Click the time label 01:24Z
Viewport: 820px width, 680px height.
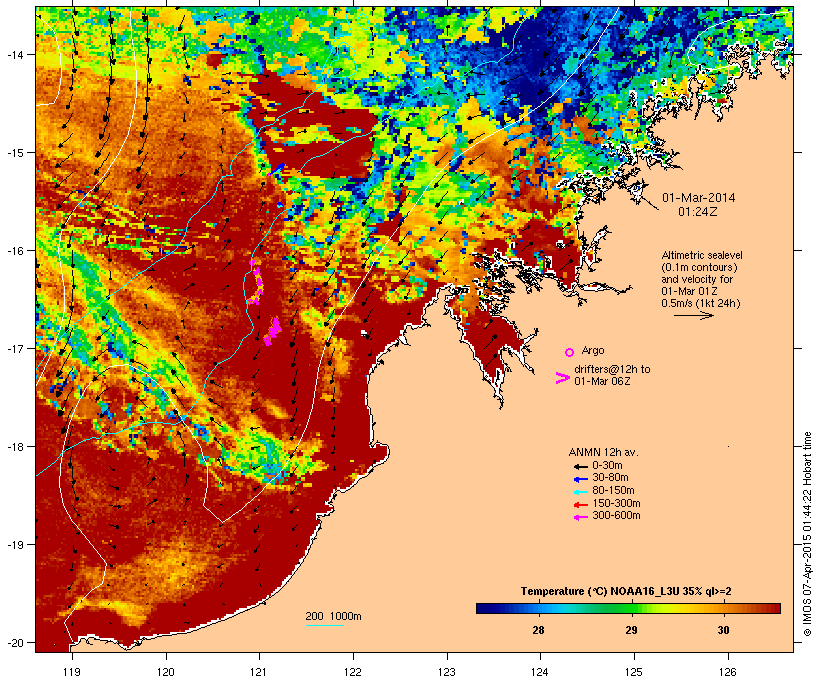pos(698,212)
